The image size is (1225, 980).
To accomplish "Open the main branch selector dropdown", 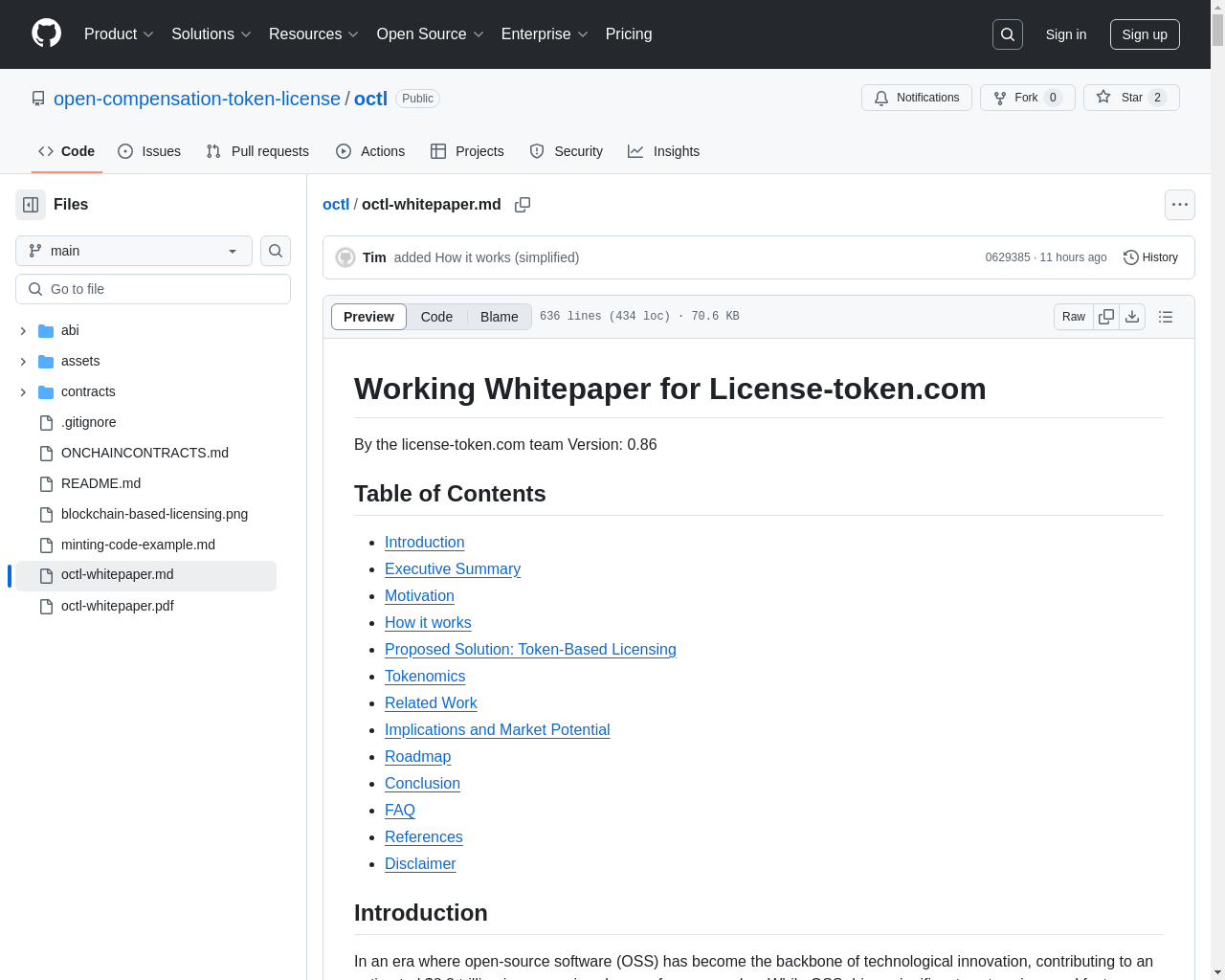I will pyautogui.click(x=134, y=251).
